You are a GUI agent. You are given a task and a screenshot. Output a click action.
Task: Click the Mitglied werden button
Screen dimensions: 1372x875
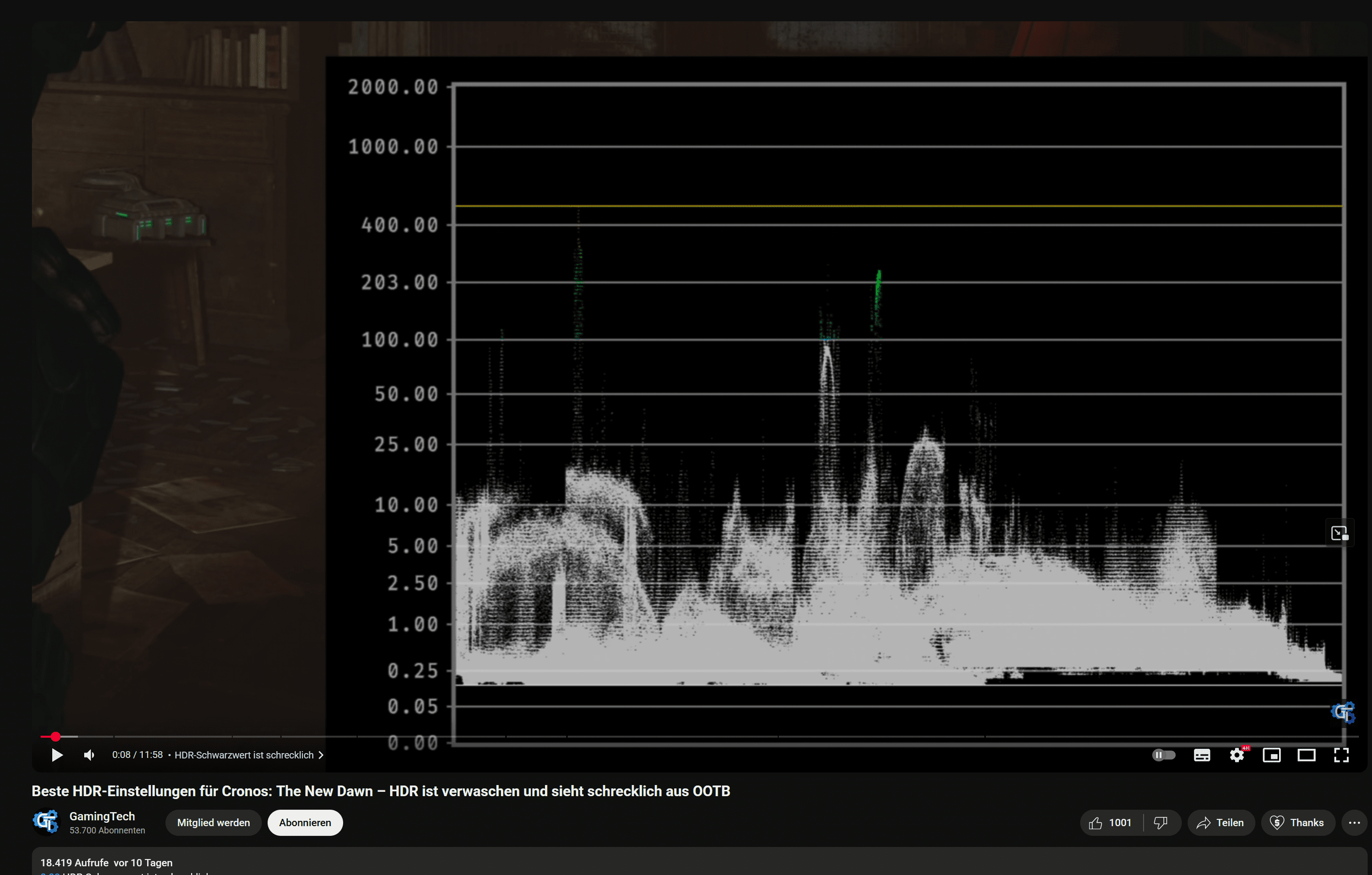coord(213,823)
